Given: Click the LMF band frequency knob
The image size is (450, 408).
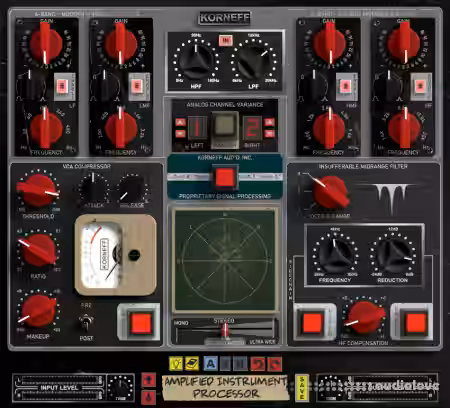Looking at the screenshot, I should coord(121,128).
